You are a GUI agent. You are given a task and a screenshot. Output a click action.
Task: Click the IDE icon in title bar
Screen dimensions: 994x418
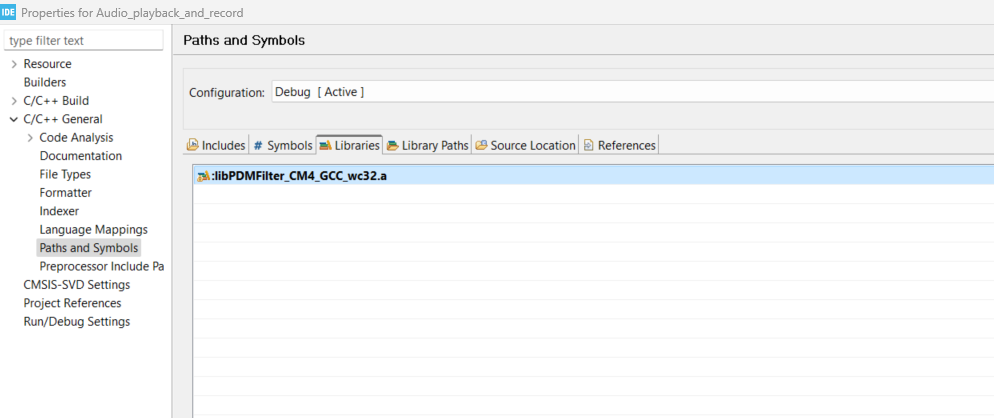(8, 12)
